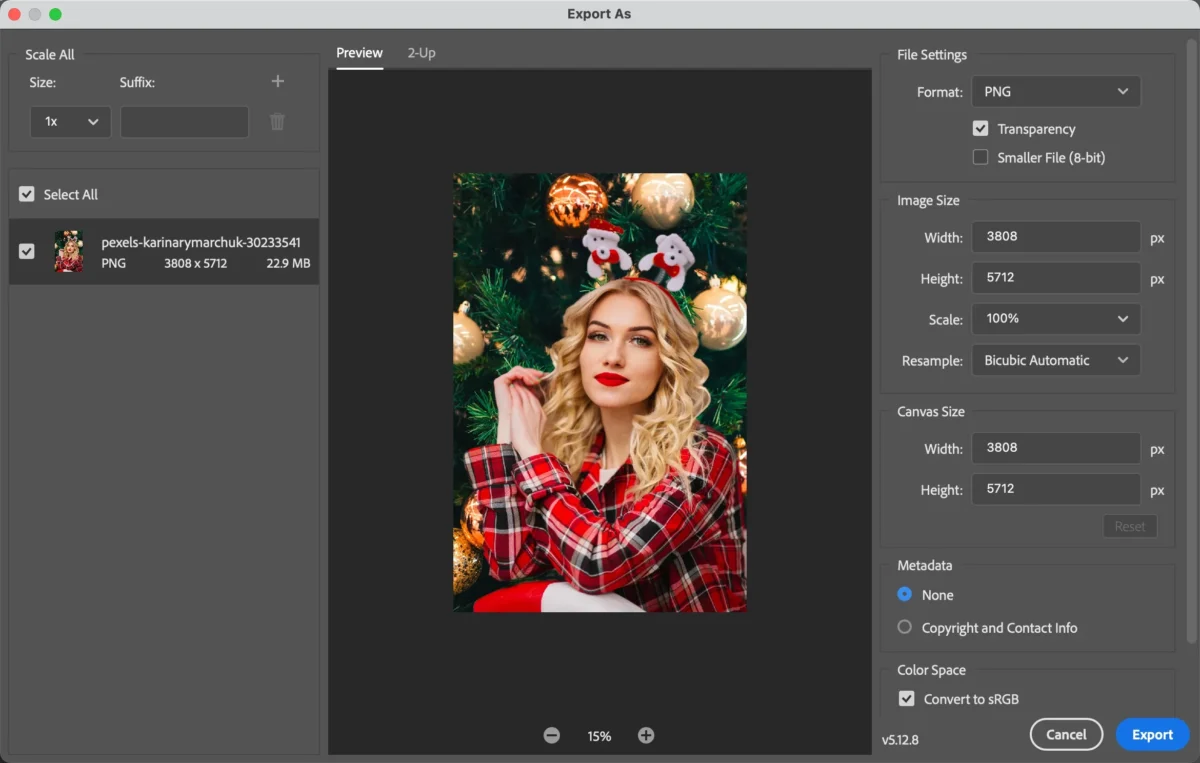
Task: Choose None under Metadata
Action: click(904, 594)
